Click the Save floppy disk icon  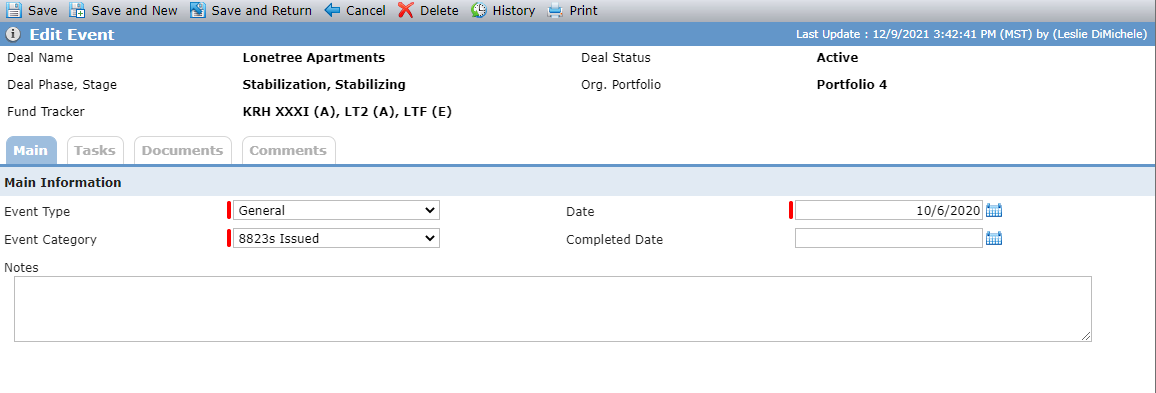[x=14, y=10]
